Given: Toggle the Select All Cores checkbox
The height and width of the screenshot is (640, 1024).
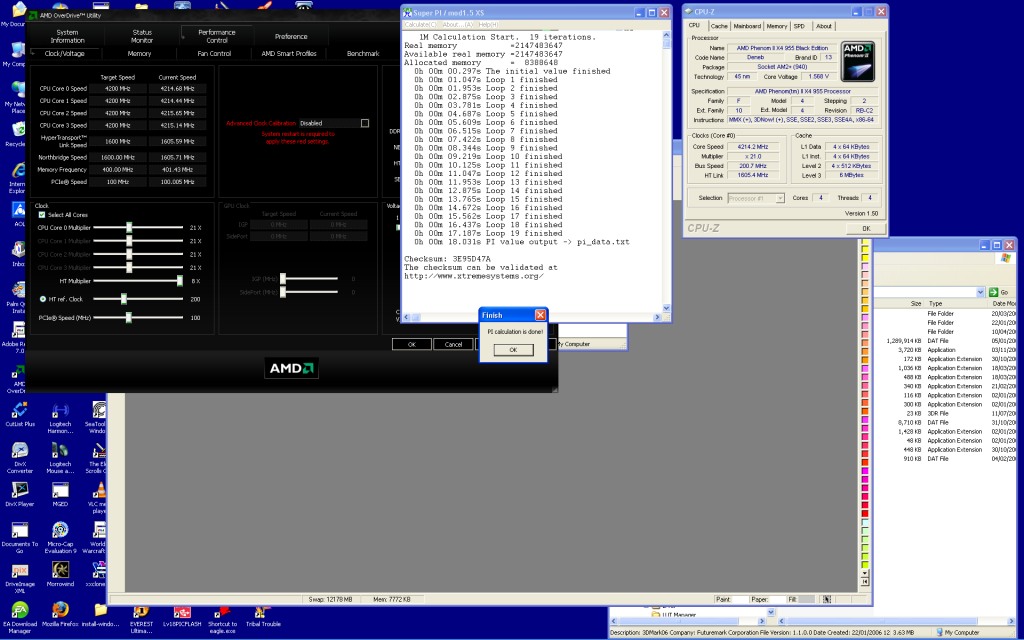Looking at the screenshot, I should [41, 215].
